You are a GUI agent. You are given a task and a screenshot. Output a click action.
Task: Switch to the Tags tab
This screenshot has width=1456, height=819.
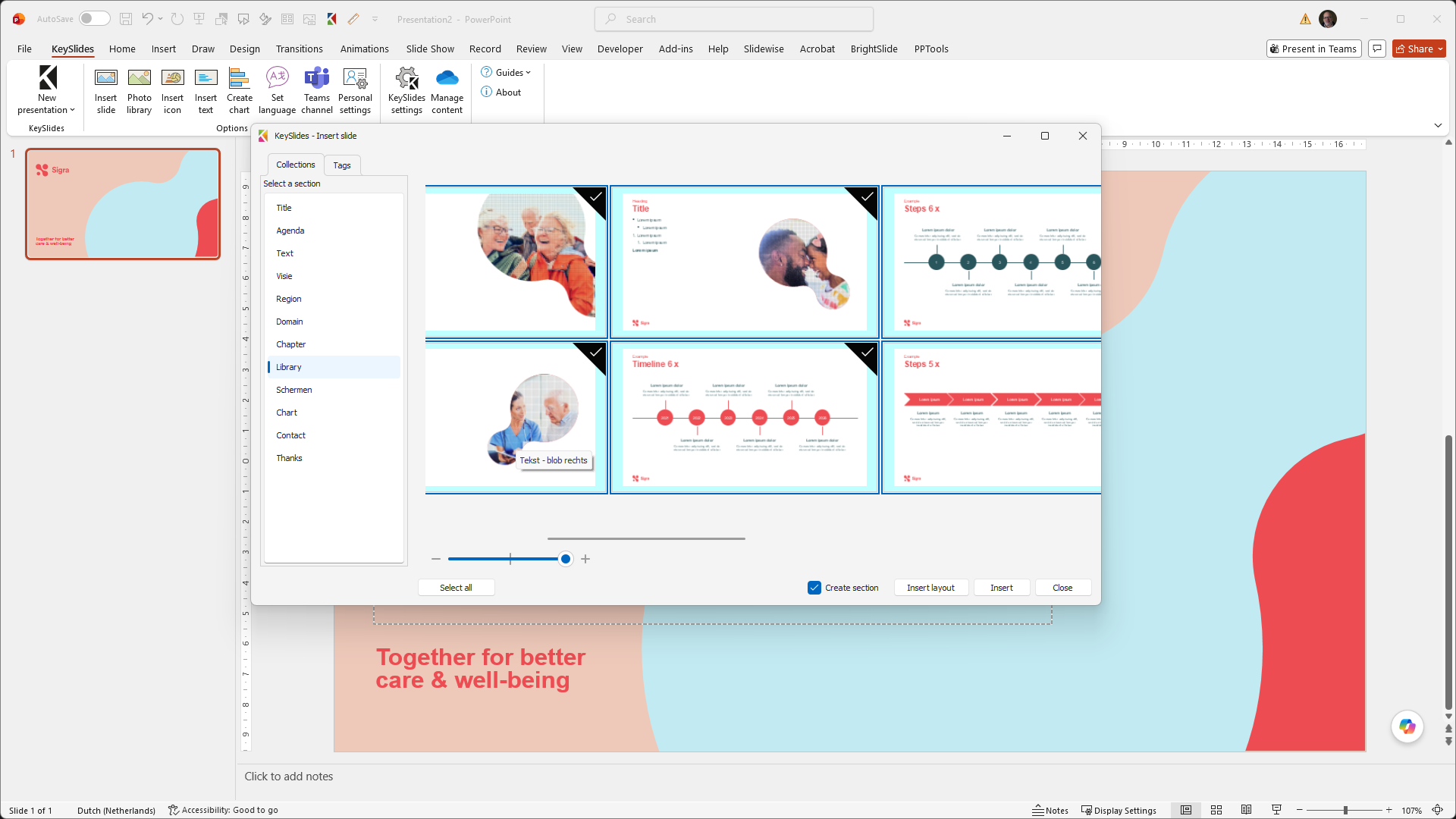tap(342, 165)
